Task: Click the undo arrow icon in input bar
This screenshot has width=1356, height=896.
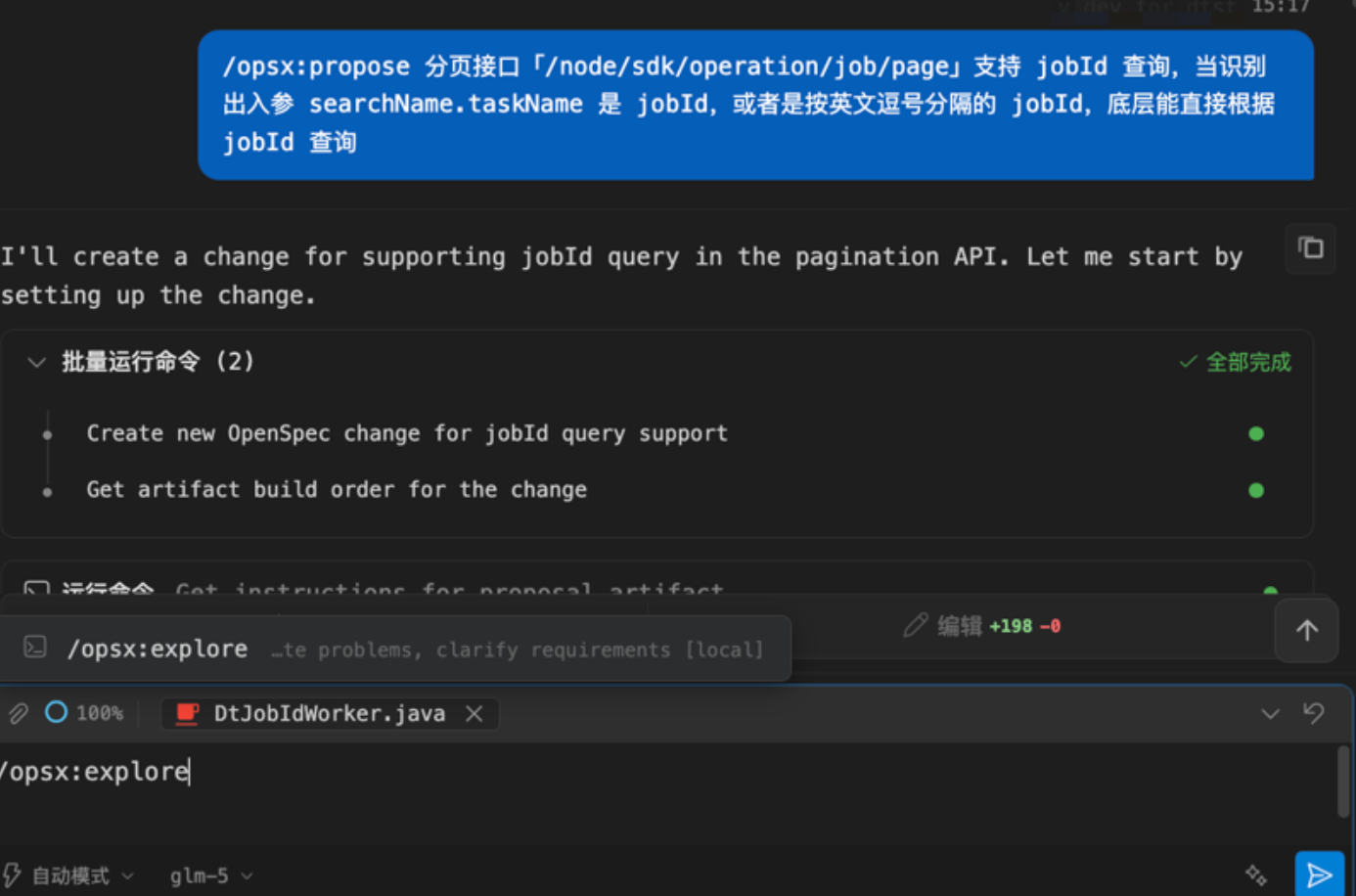Action: click(x=1314, y=713)
